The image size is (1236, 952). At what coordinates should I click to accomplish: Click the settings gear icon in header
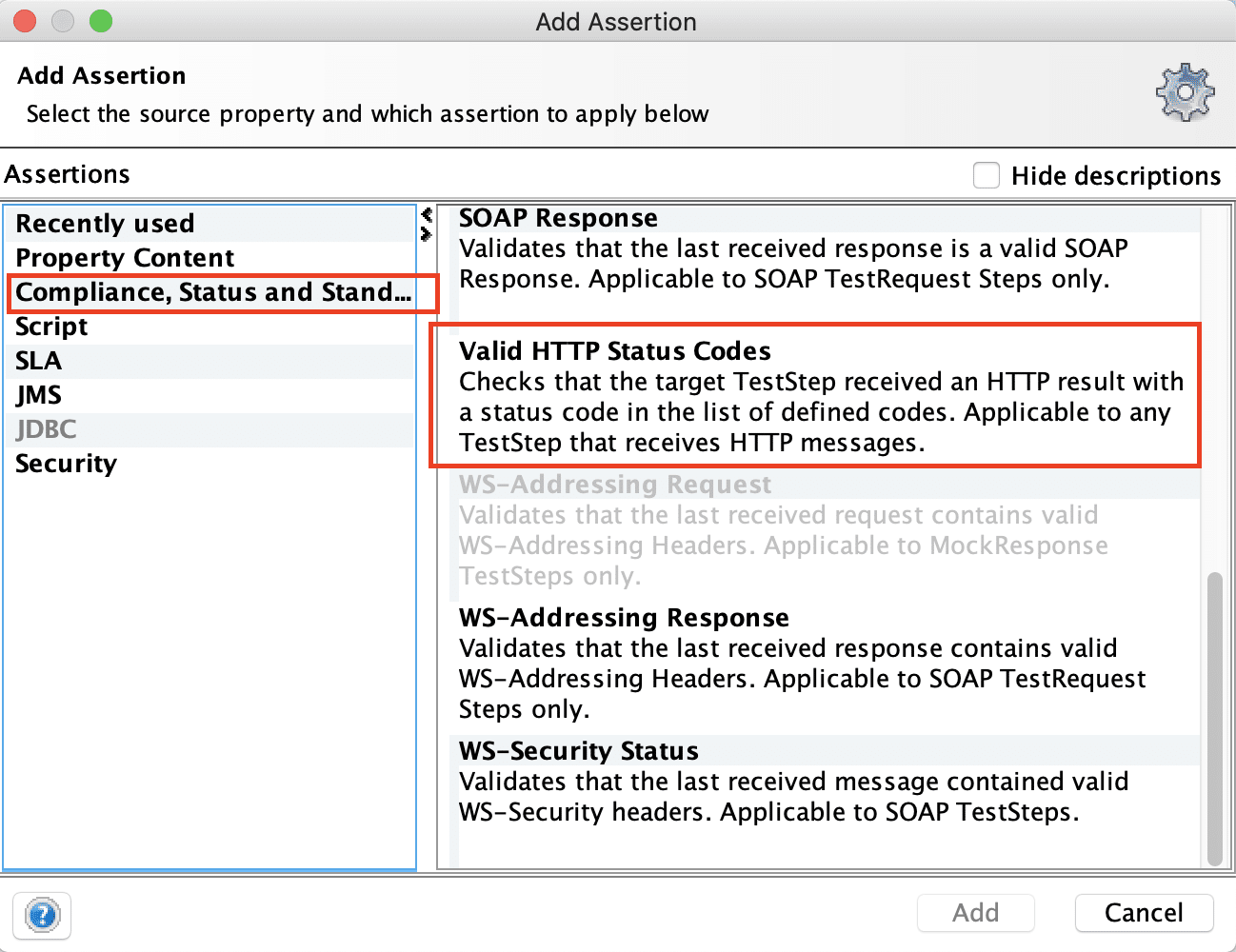point(1185,92)
